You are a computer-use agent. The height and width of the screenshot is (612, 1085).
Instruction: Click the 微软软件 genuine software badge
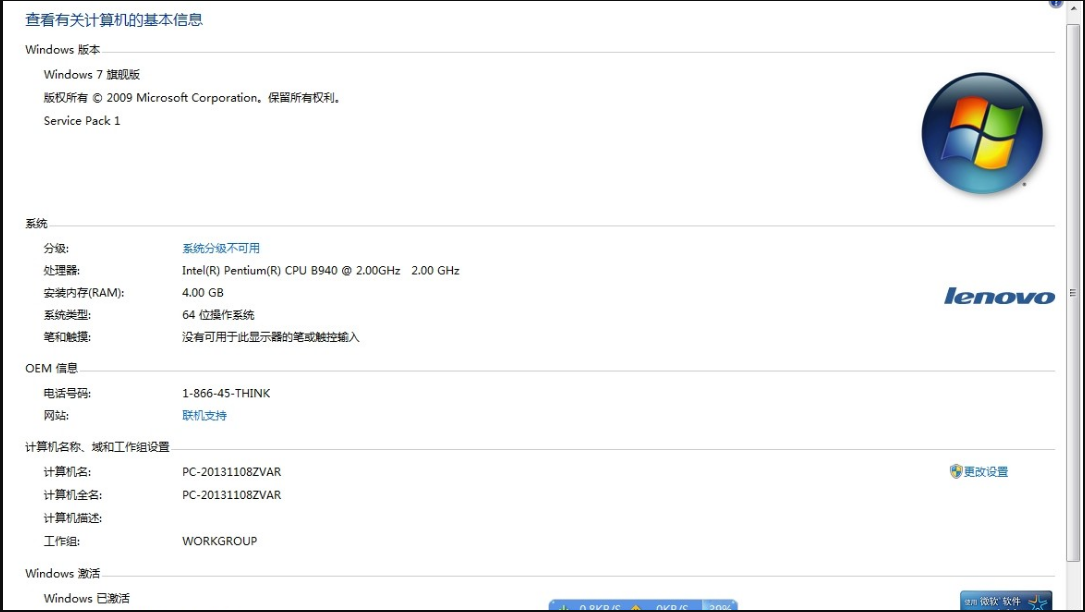tap(1000, 598)
